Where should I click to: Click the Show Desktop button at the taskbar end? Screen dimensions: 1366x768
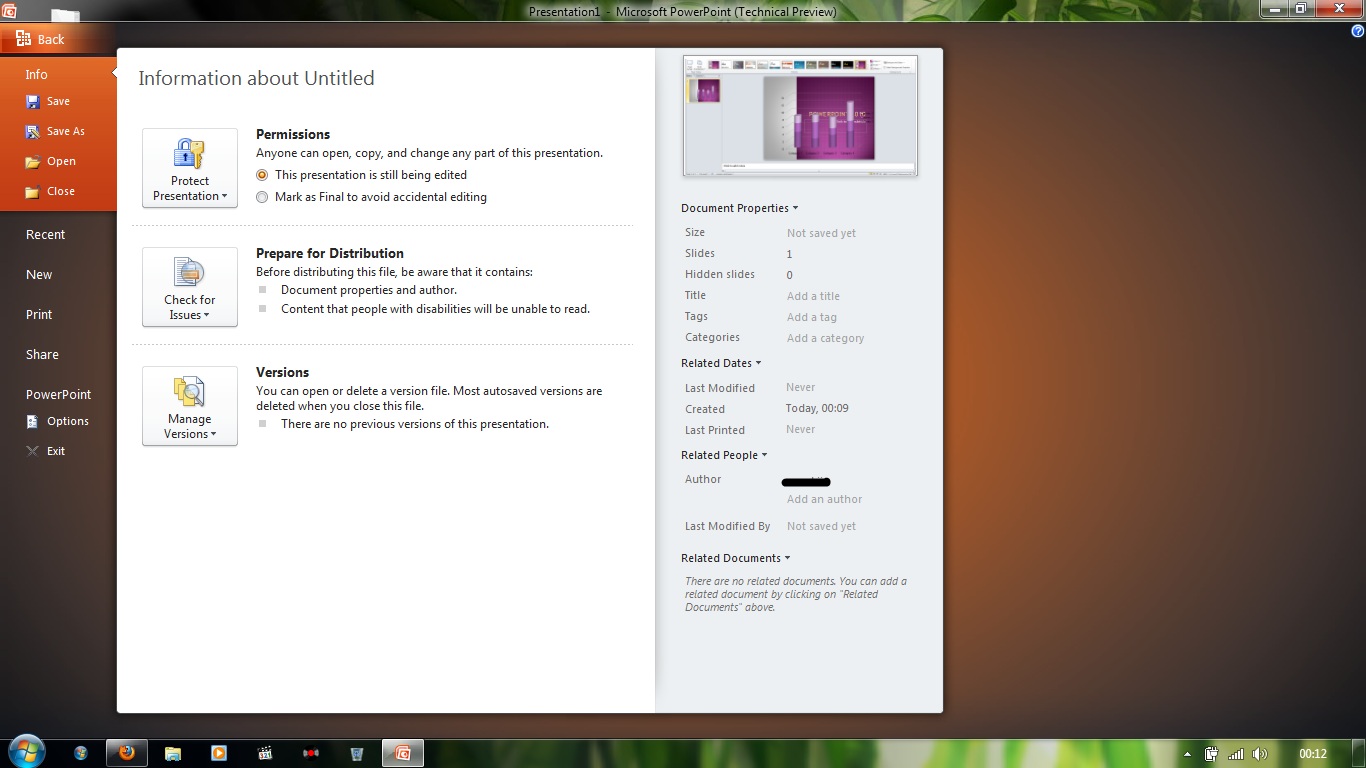[1359, 754]
